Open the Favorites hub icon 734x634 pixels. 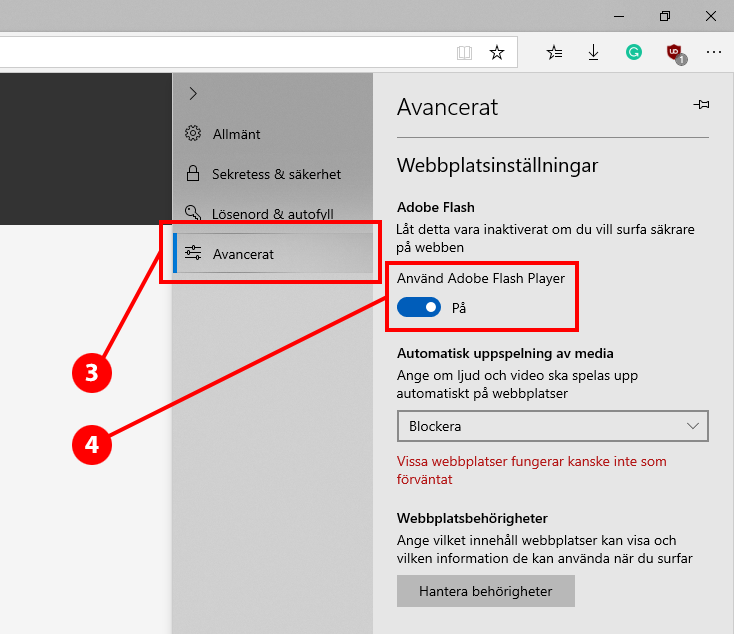click(555, 53)
